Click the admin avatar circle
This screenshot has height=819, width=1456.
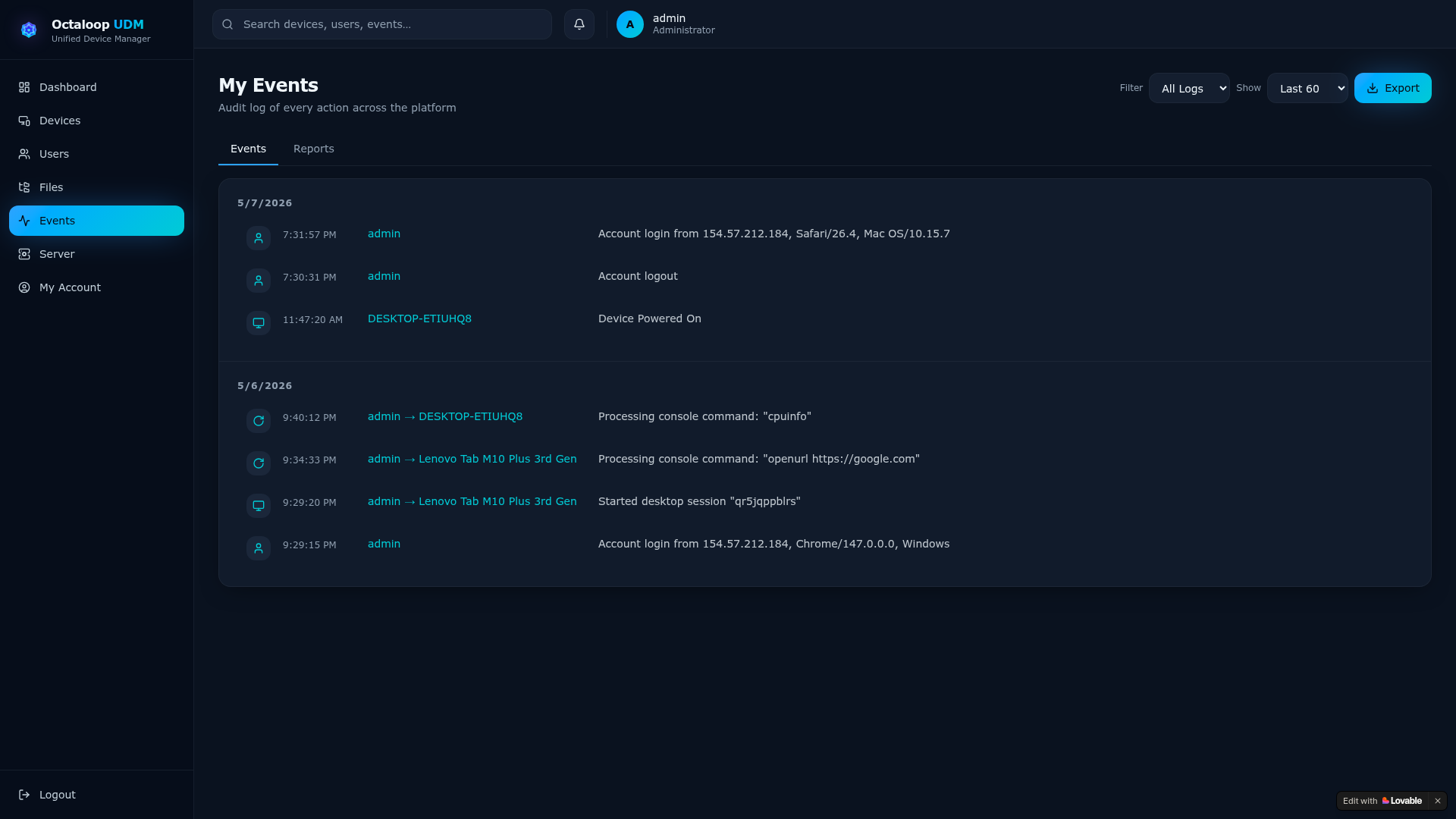(629, 24)
